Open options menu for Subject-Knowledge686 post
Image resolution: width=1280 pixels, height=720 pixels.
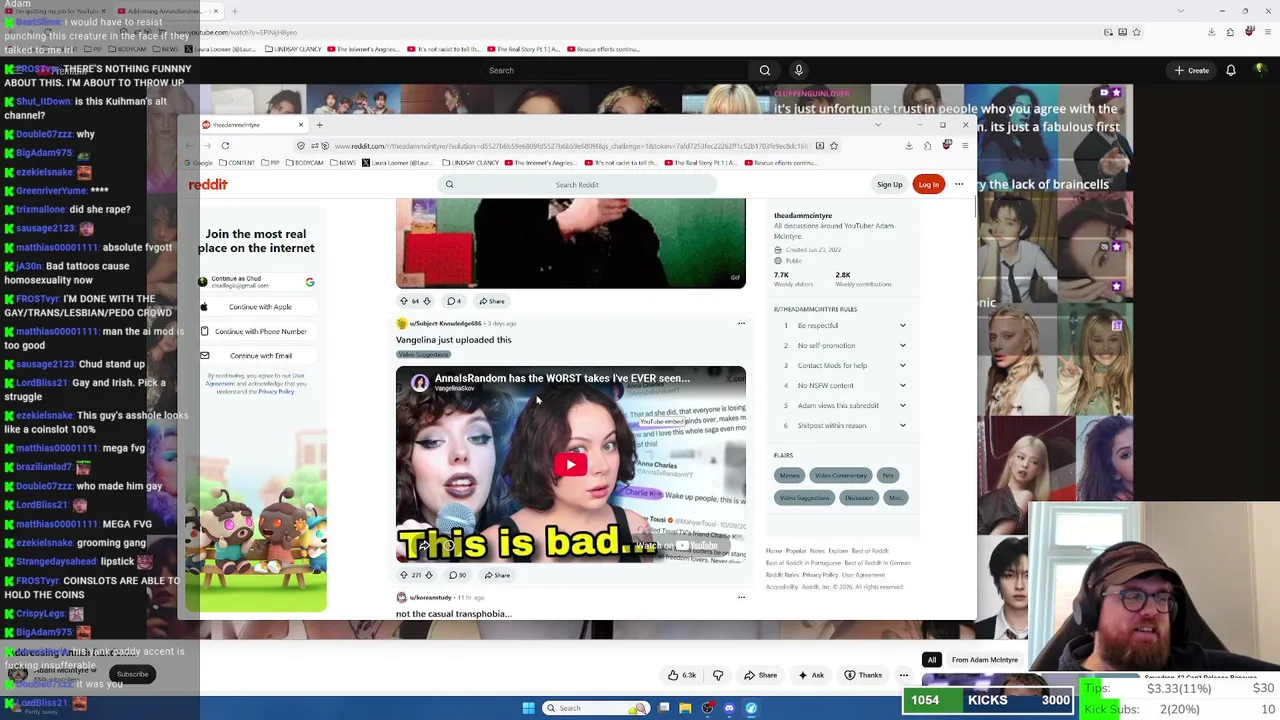741,323
